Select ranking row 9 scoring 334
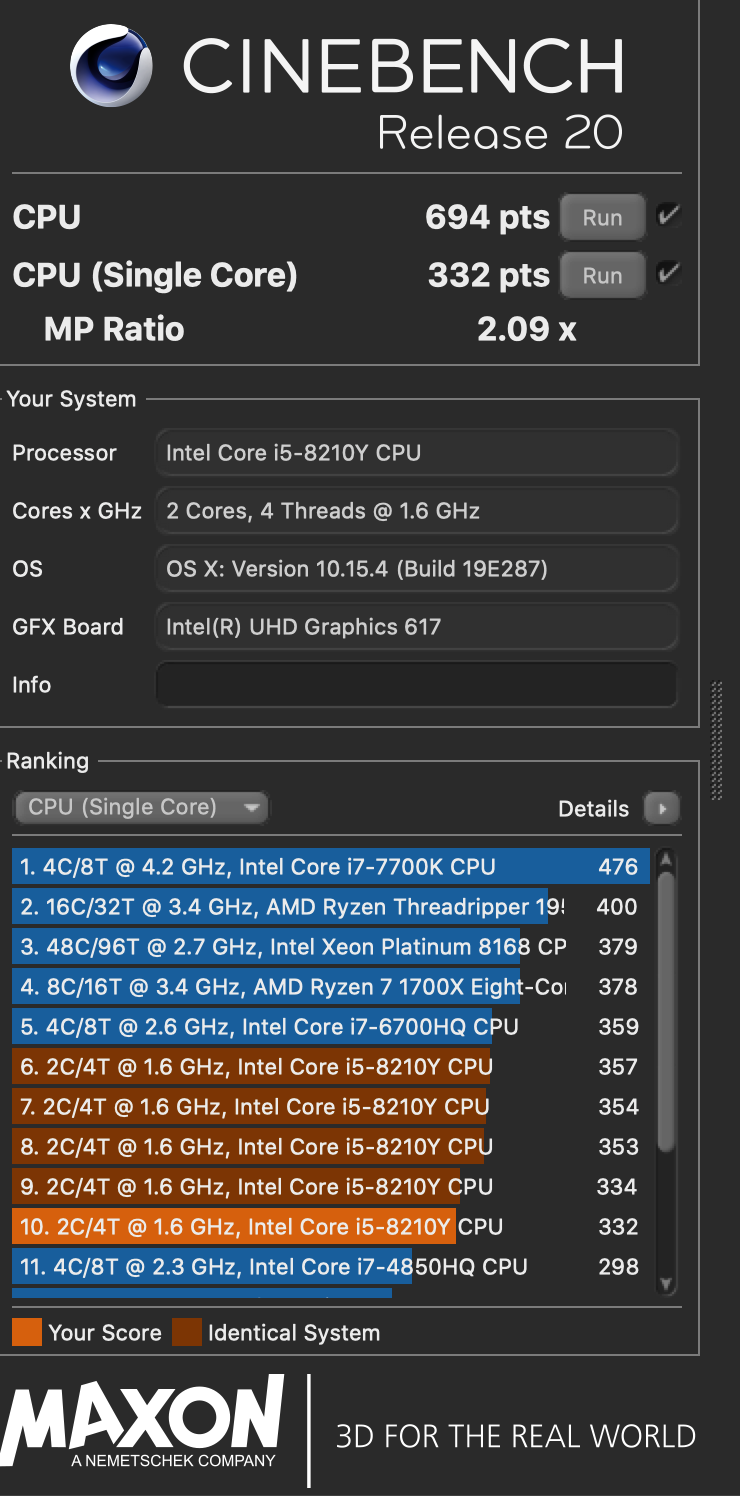The height and width of the screenshot is (1496, 740). pos(331,1186)
